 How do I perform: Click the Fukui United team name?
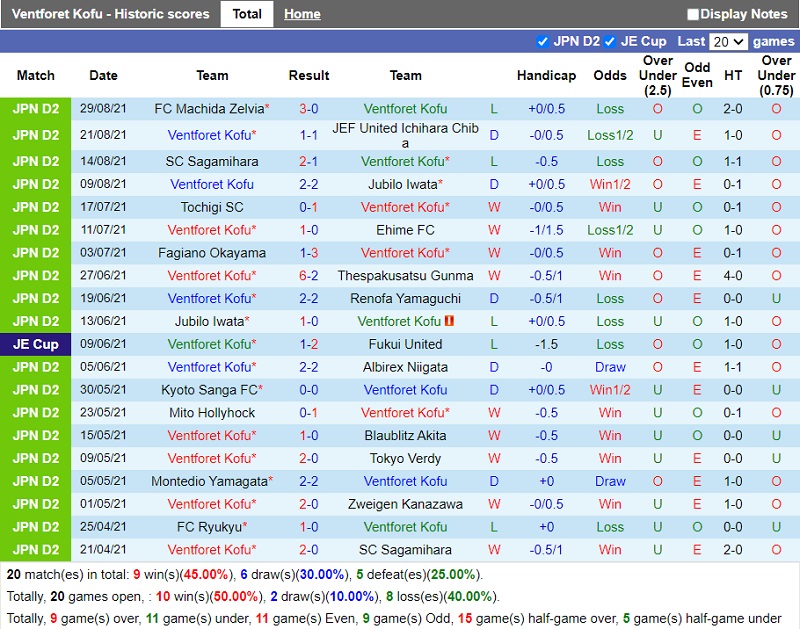point(405,344)
